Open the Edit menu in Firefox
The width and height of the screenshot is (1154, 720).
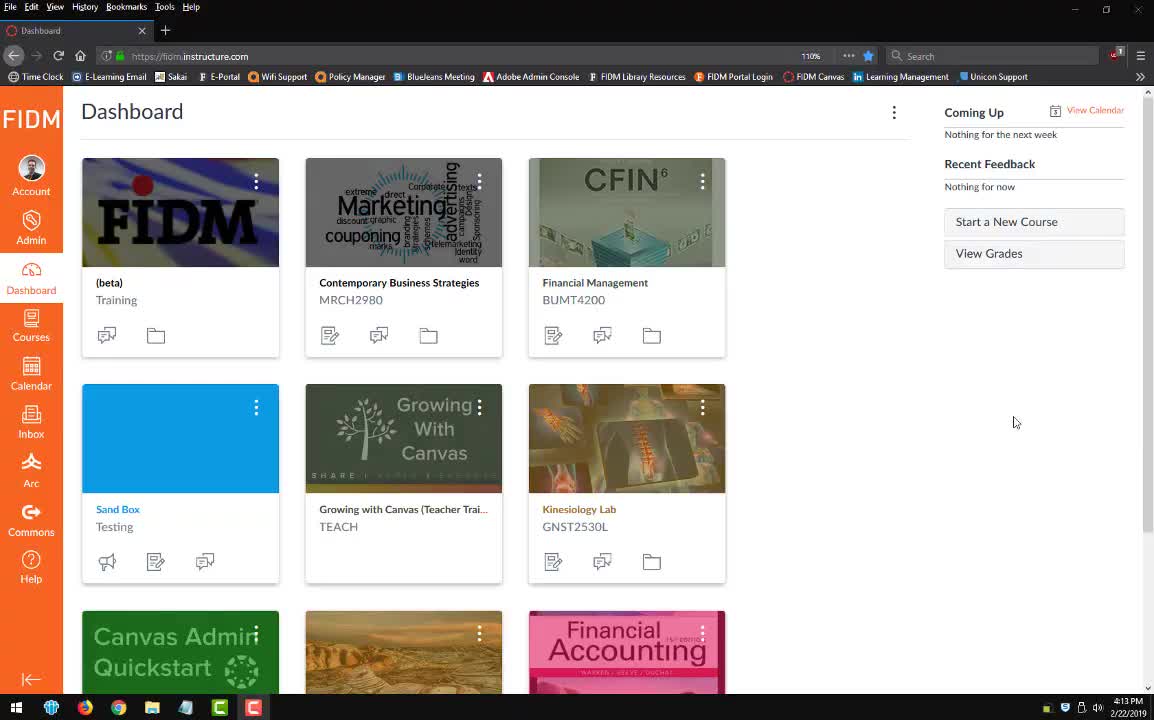click(32, 7)
